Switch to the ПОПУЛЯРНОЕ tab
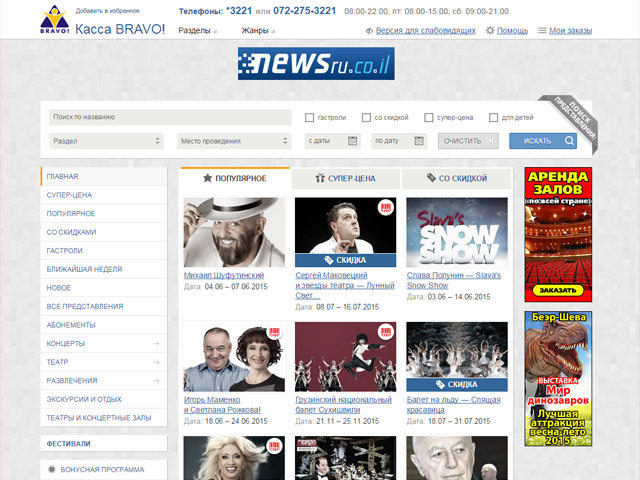 point(235,178)
